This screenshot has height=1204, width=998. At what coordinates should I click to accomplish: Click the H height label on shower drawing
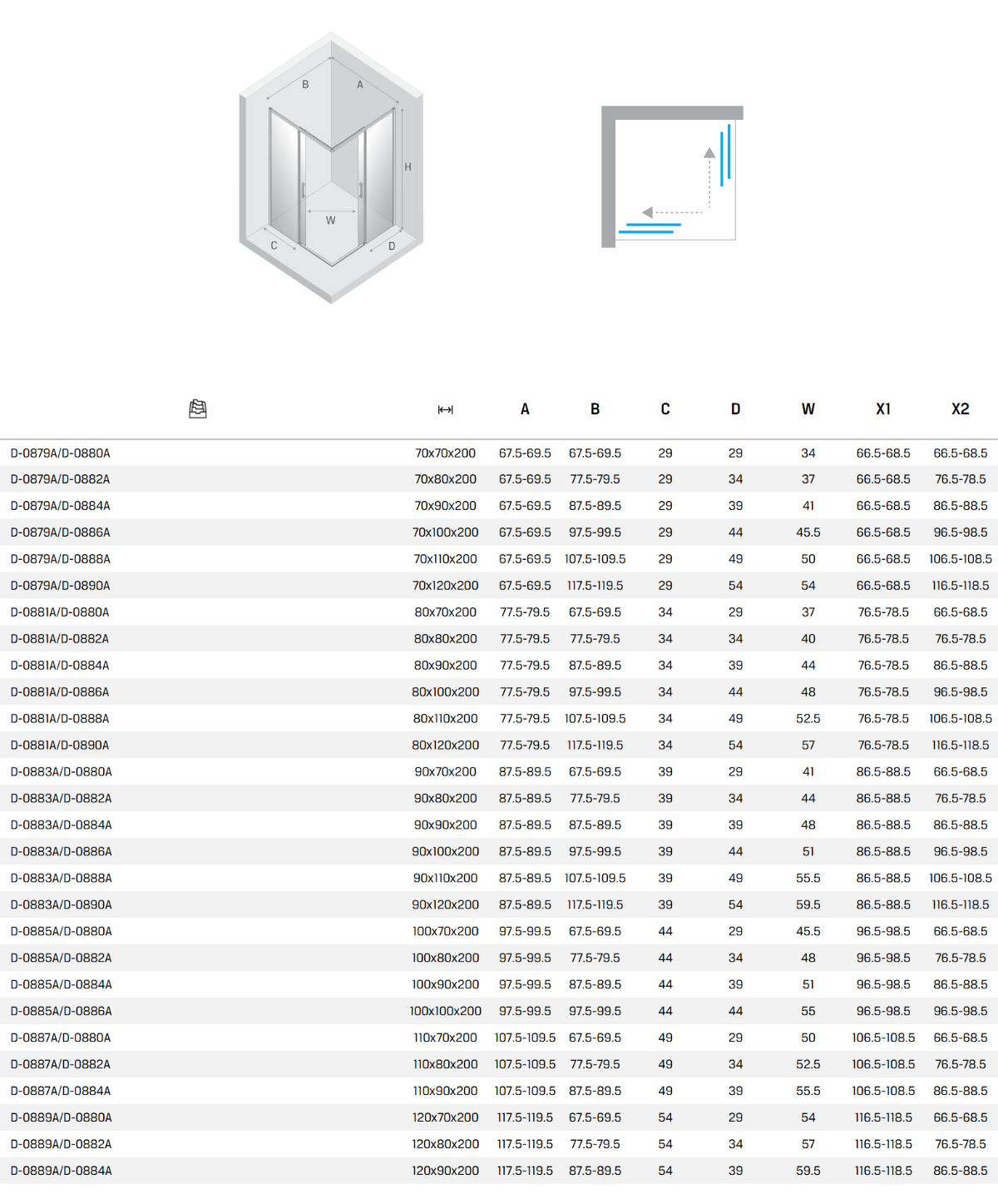(408, 167)
